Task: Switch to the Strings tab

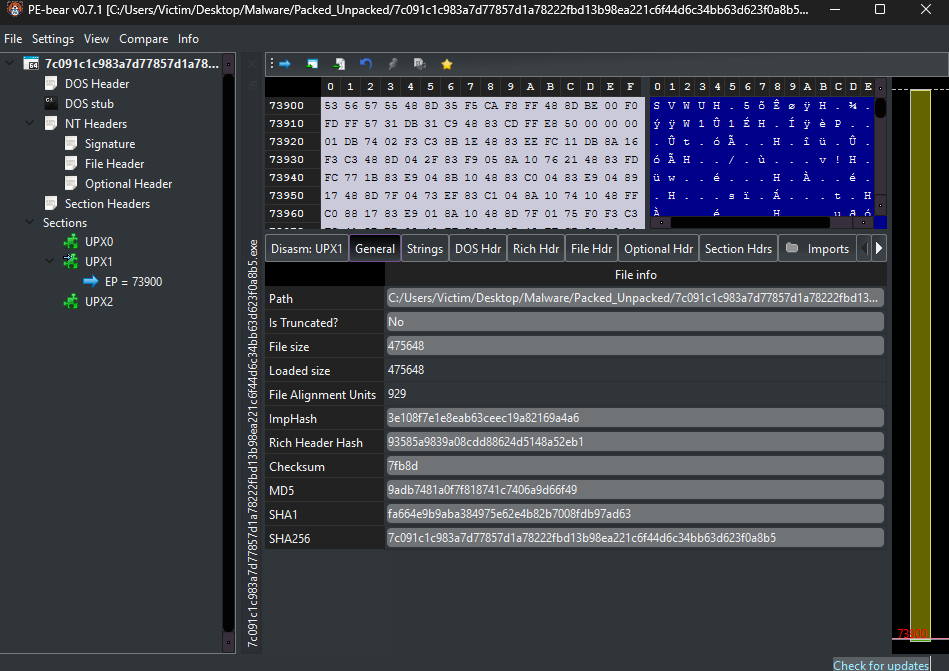Action: 424,249
